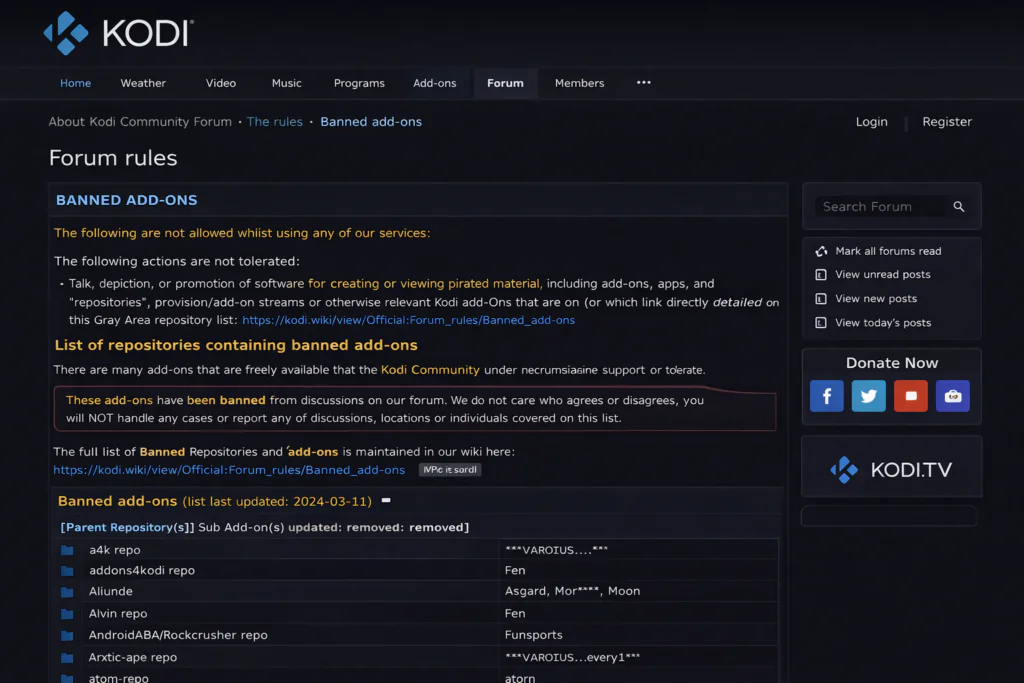
Task: Open the Banned add-ons breadcrumb link
Action: (370, 121)
